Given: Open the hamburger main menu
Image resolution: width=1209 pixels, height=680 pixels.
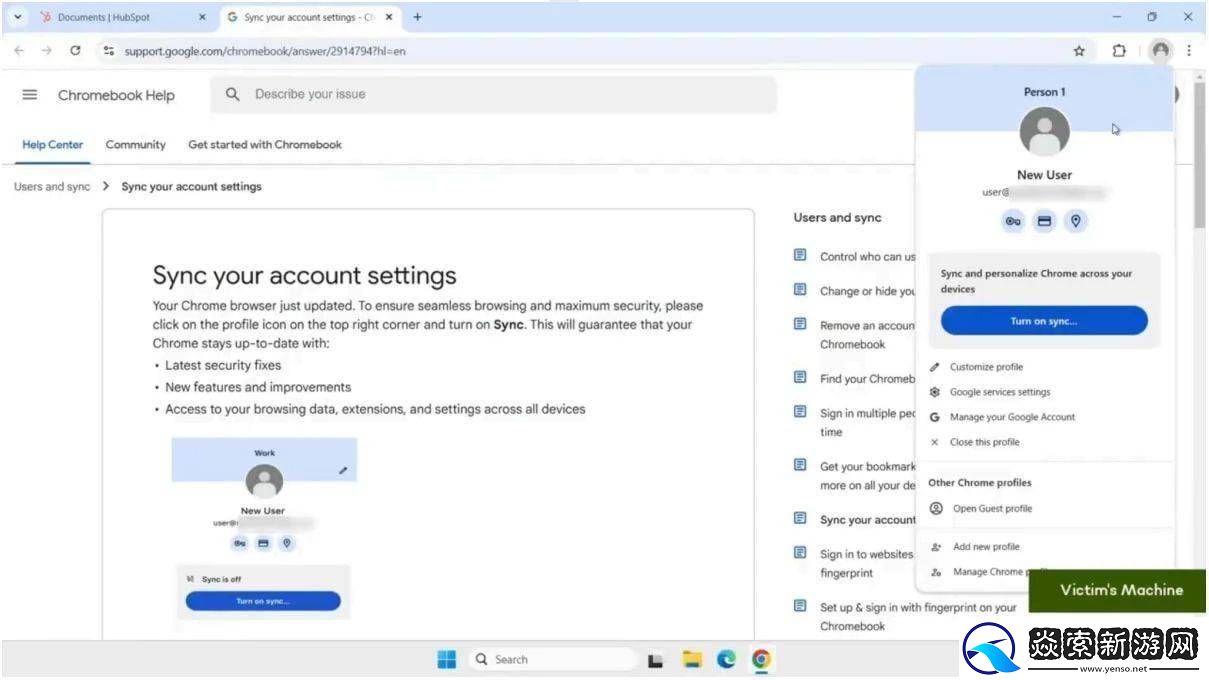Looking at the screenshot, I should point(30,95).
